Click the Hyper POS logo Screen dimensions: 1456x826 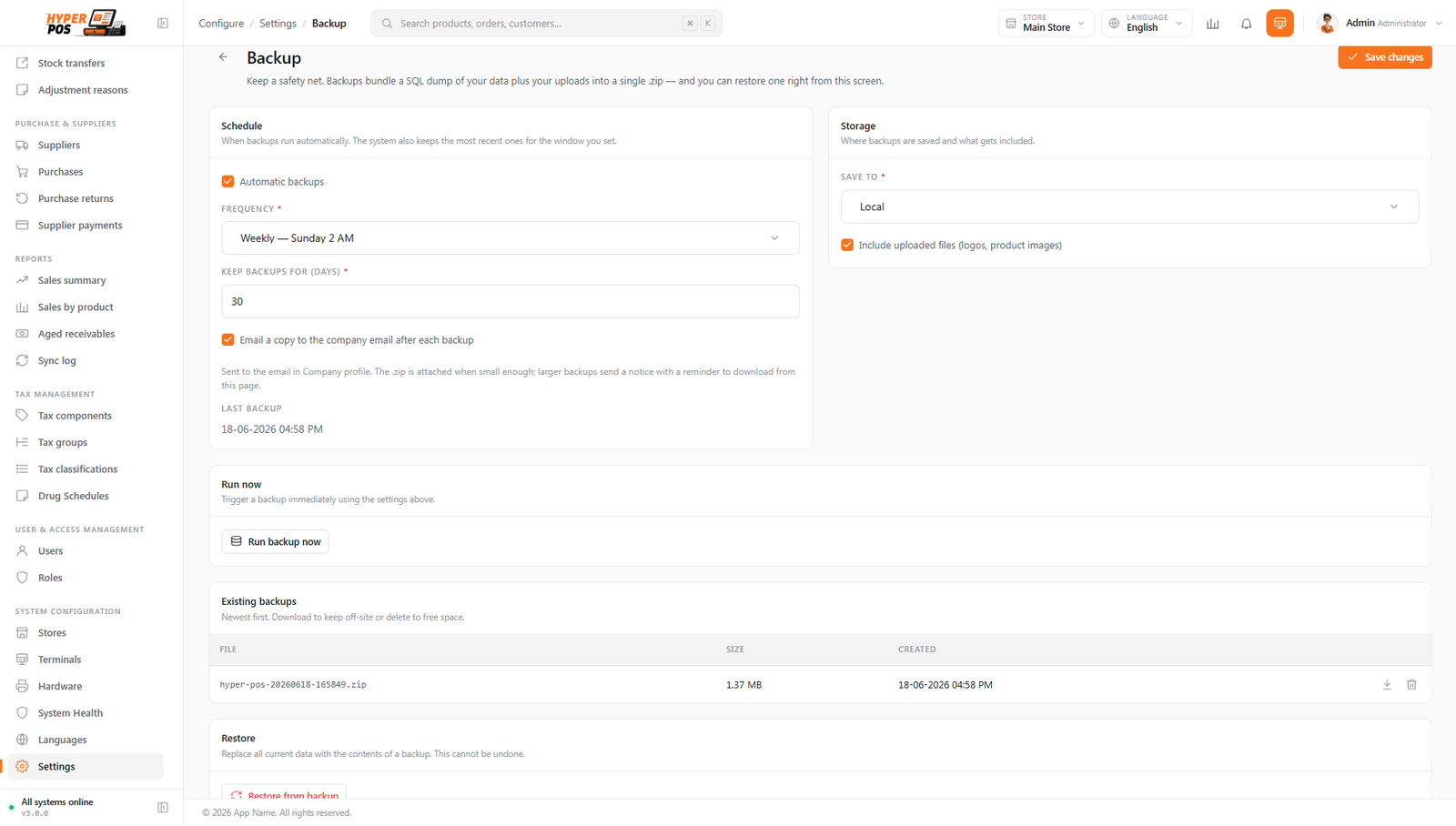click(x=86, y=23)
